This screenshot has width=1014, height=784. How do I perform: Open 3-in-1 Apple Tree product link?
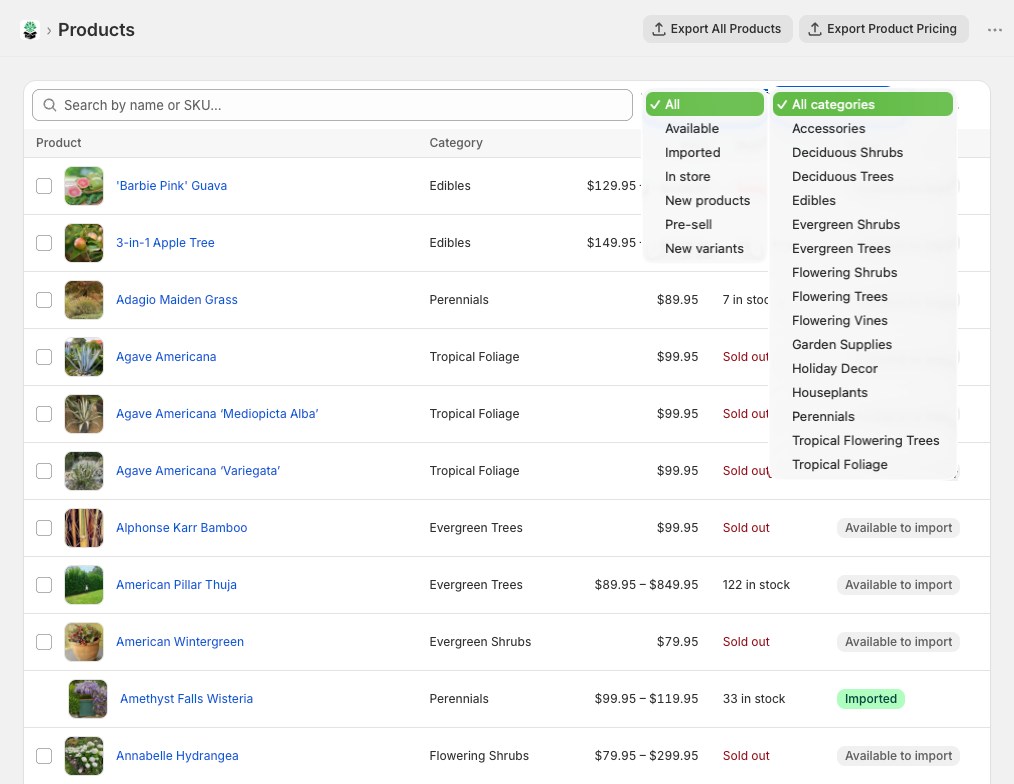tap(165, 243)
